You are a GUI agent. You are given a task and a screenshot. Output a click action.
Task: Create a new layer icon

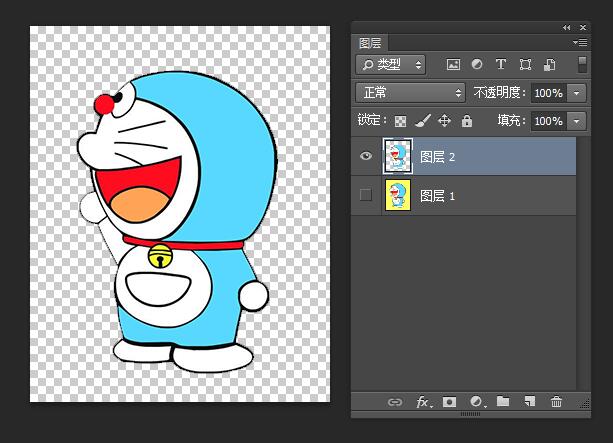coord(530,401)
